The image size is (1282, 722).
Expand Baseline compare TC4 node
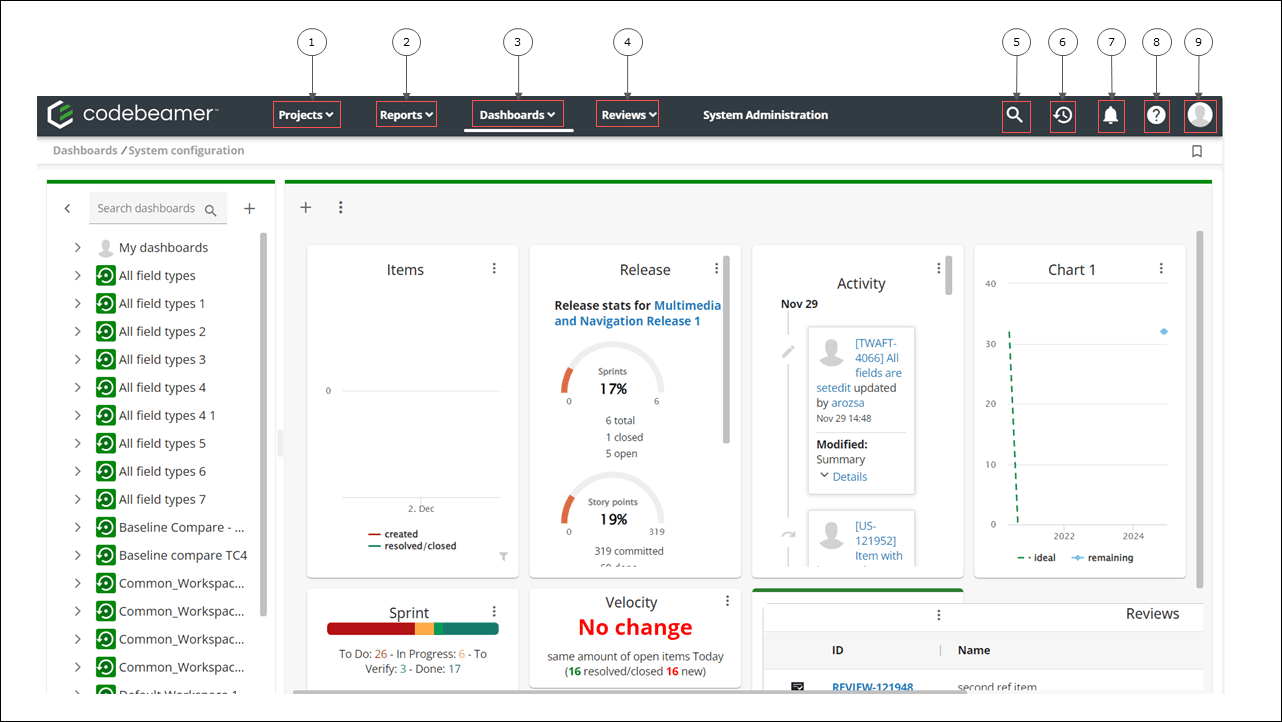click(x=77, y=555)
